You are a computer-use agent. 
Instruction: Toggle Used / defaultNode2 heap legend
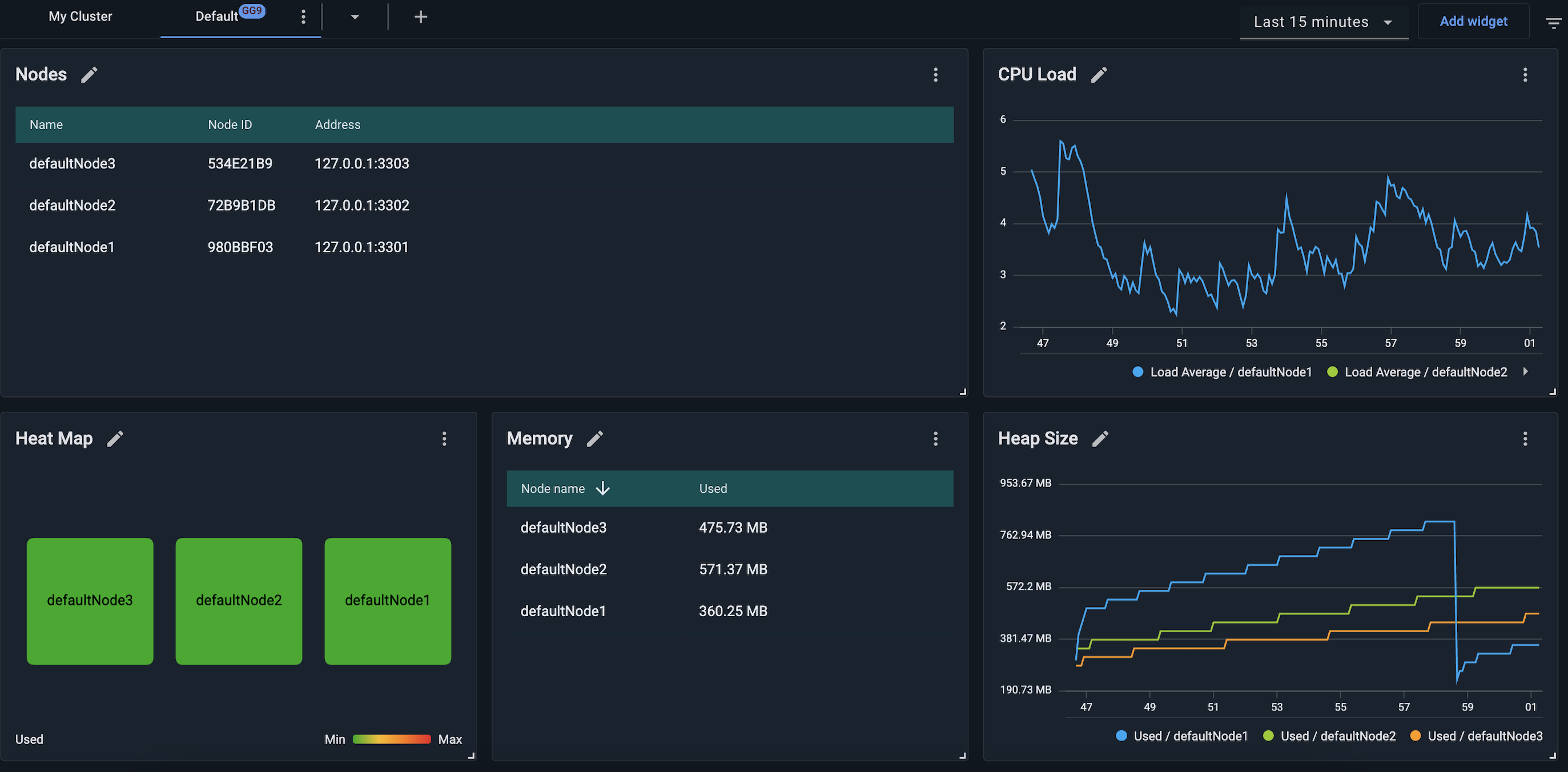1329,736
